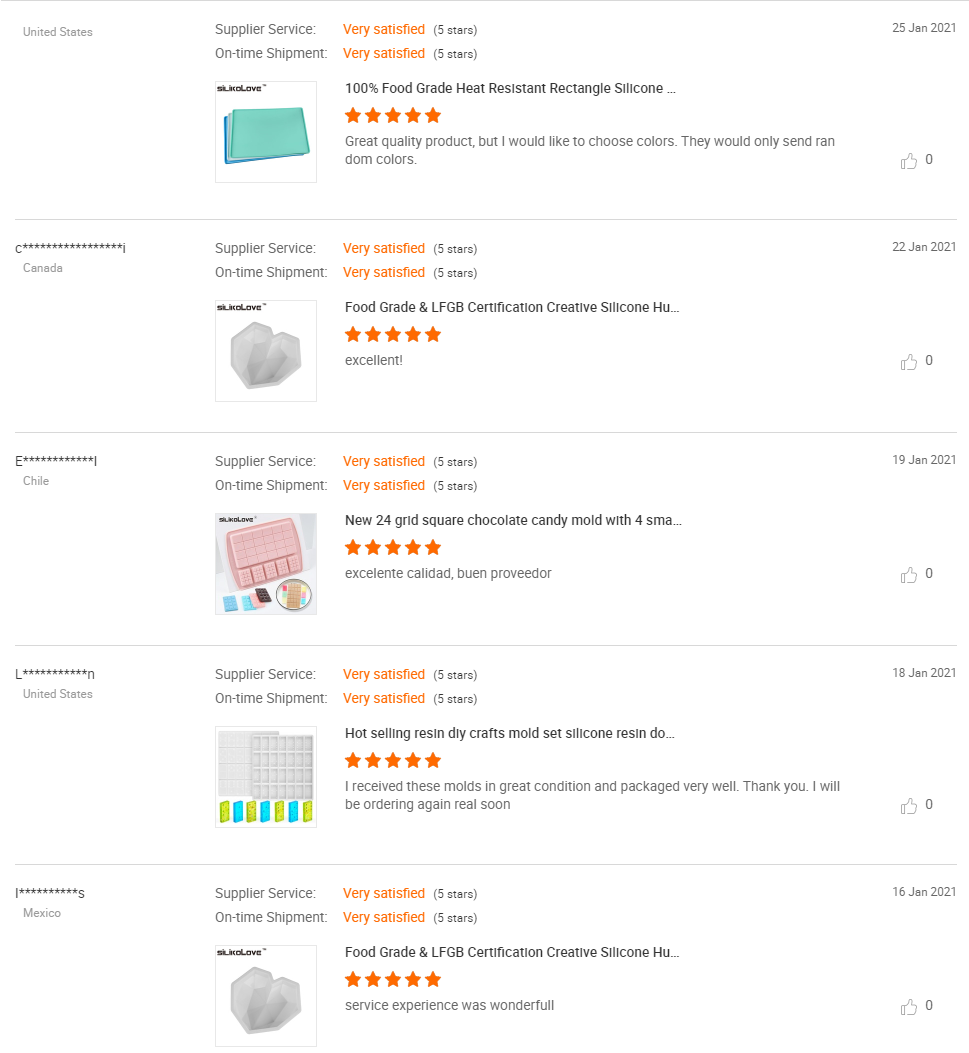Open the pink chocolate candy mold thumbnail
Viewport: 969px width, 1053px height.
(x=266, y=564)
